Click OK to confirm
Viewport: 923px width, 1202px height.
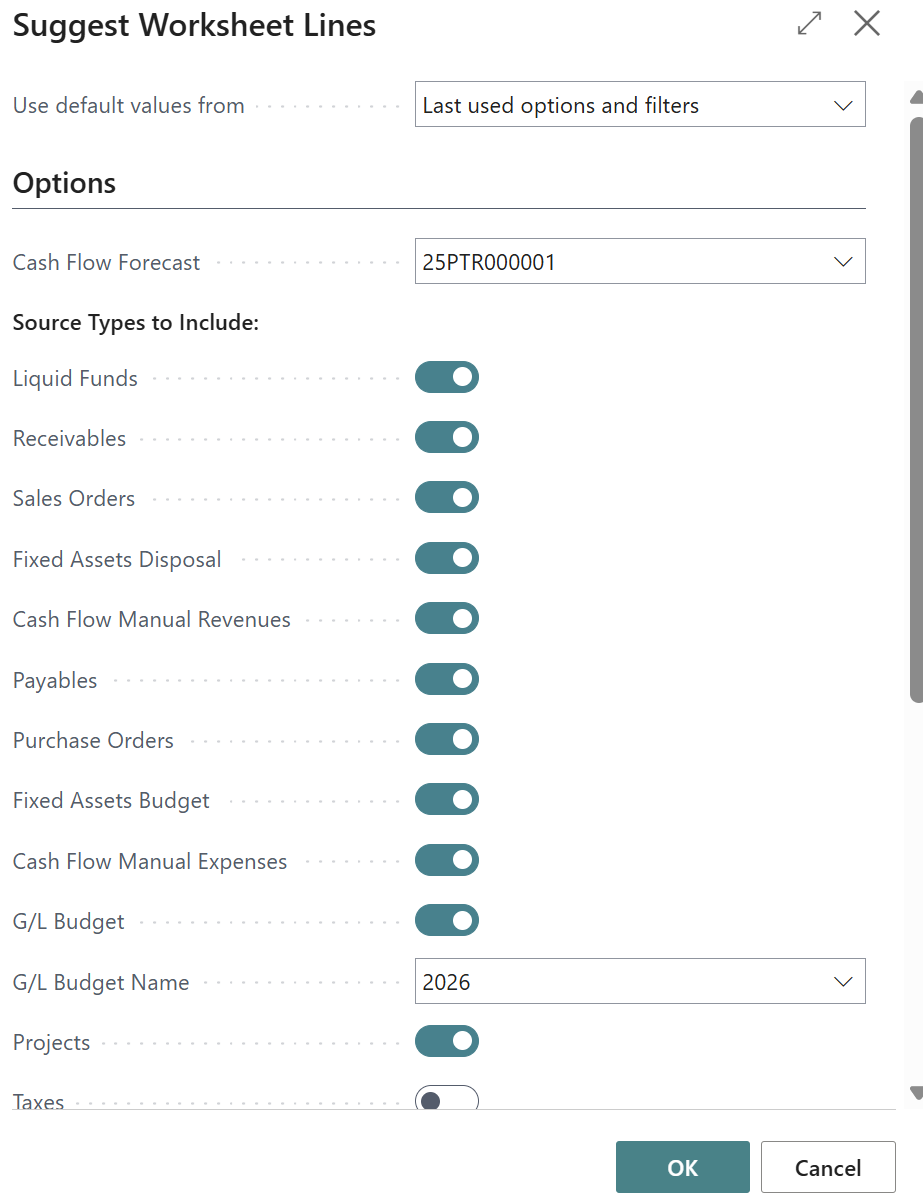coord(682,1167)
